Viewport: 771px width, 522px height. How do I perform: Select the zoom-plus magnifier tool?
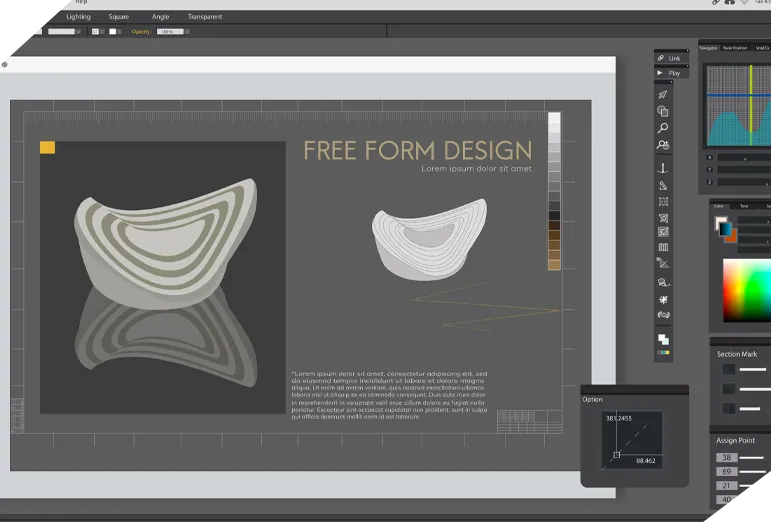tap(663, 145)
